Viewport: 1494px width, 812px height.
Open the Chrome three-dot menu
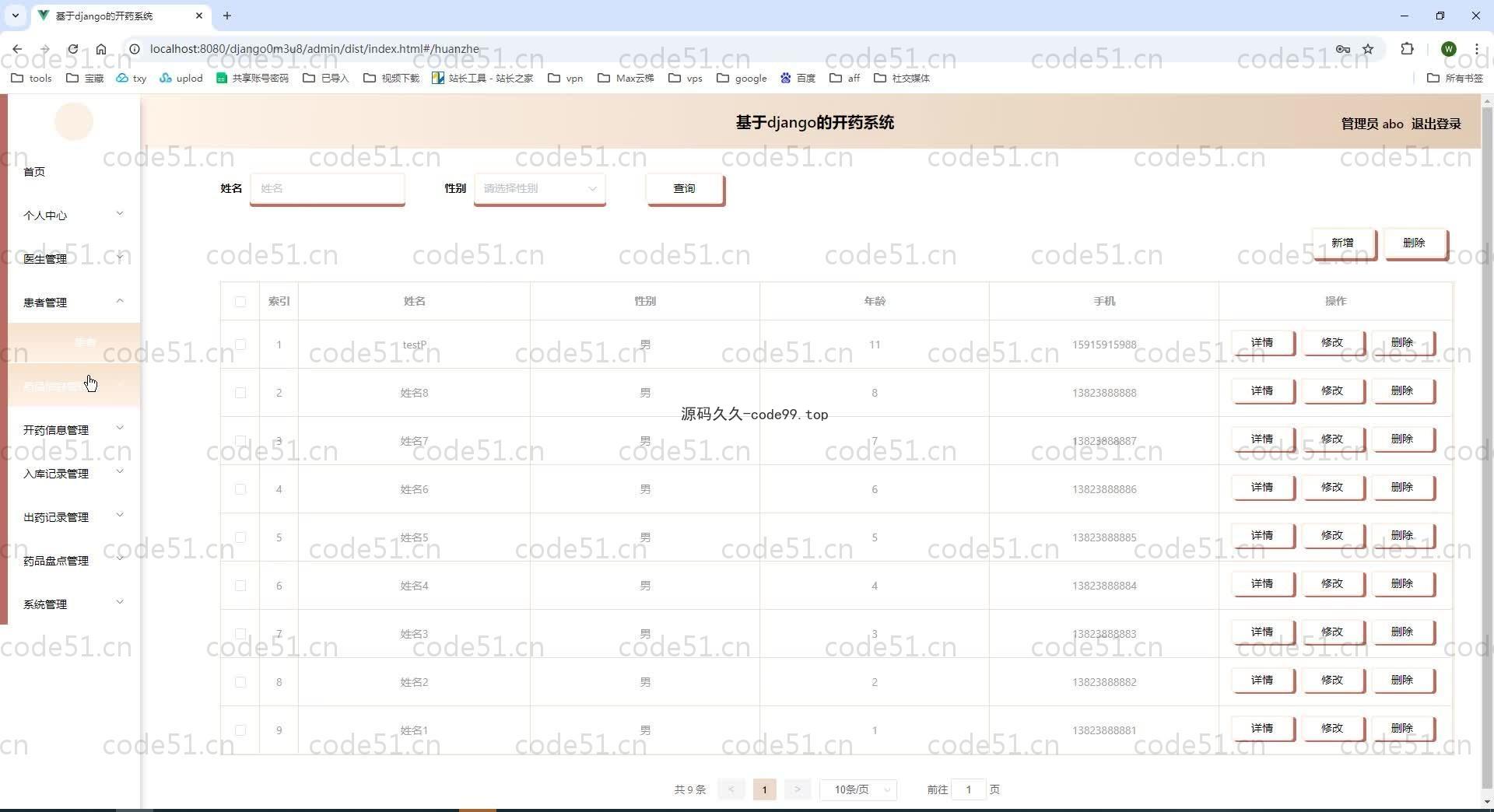click(1476, 49)
